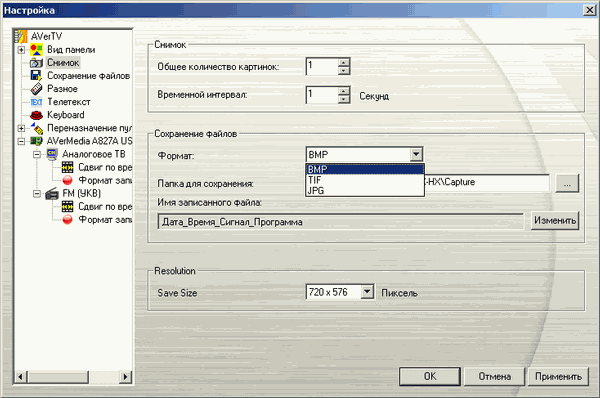Viewport: 600px width, 398px height.
Task: Click film strip icon under FM (УКВ)
Action: pos(67,207)
